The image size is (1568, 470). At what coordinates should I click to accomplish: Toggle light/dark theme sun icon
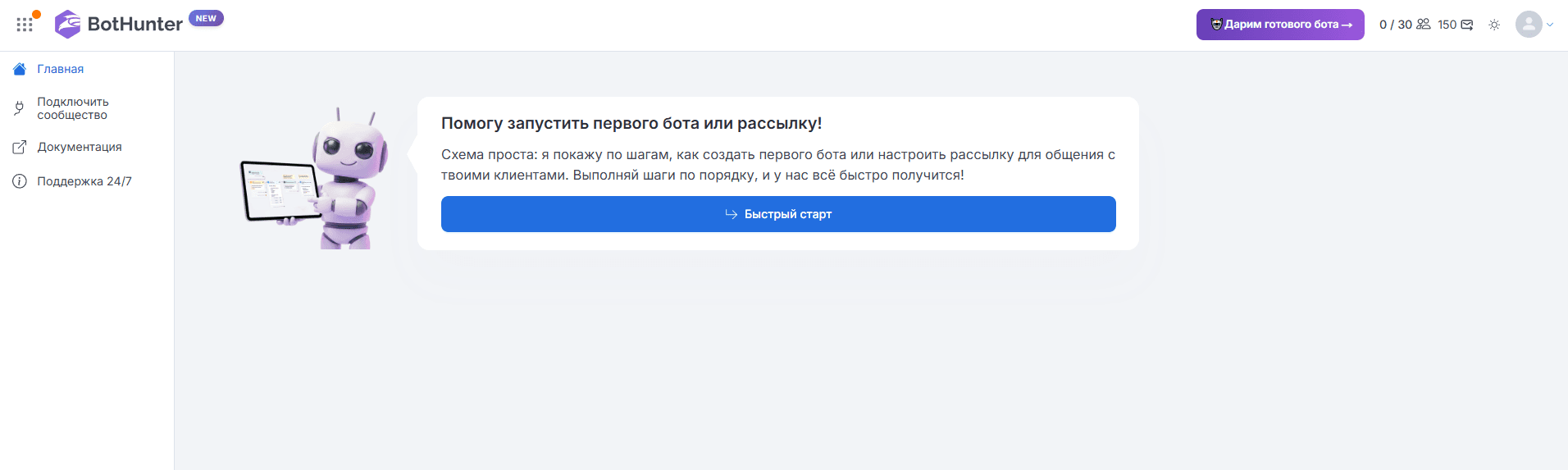pyautogui.click(x=1494, y=25)
